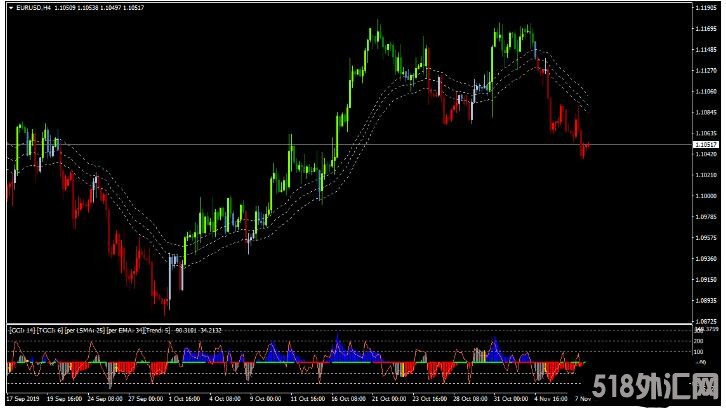The height and width of the screenshot is (410, 726).
Task: Click the 100 level on indicator scale
Action: click(699, 352)
